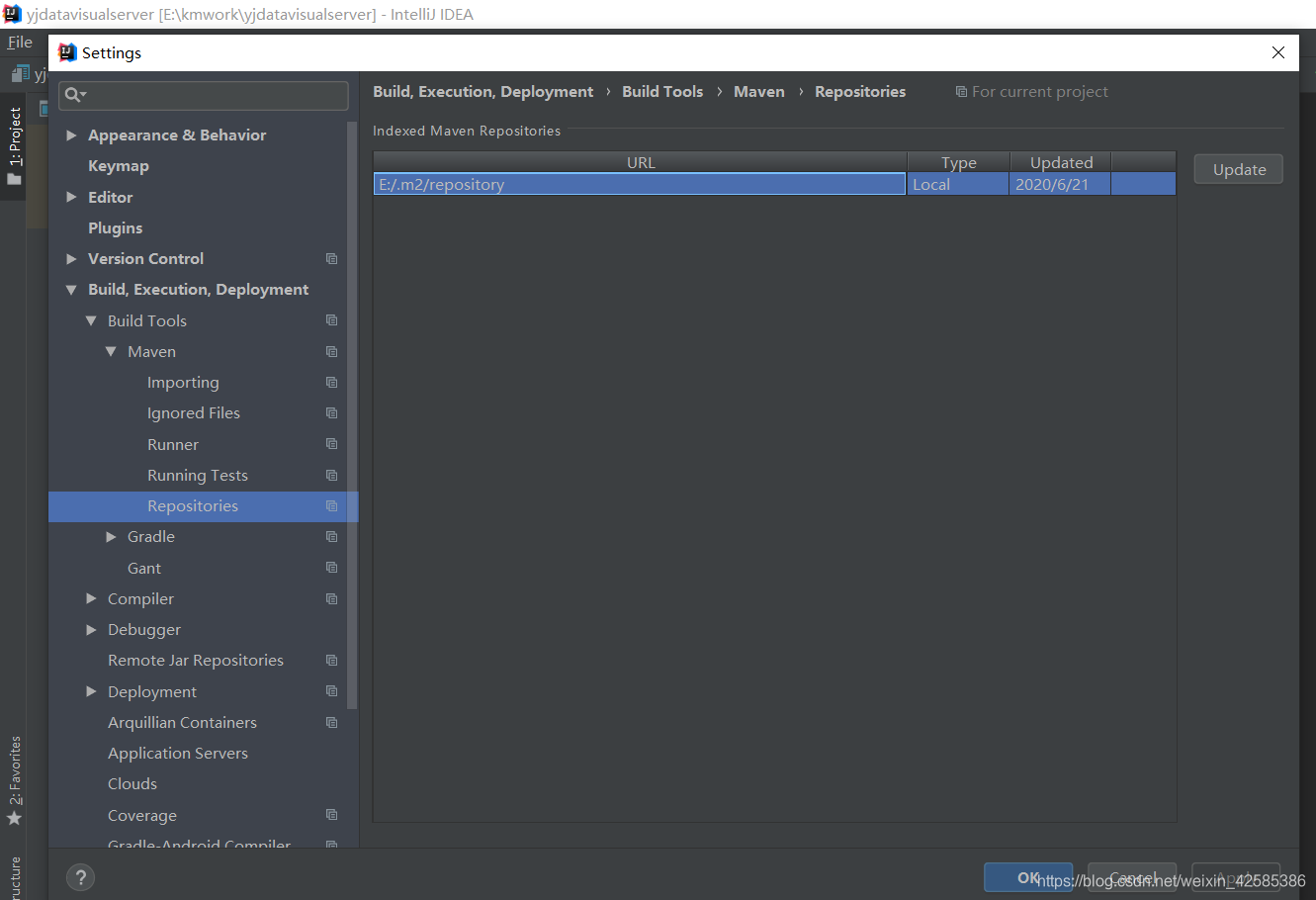1316x900 pixels.
Task: Expand the Editor section arrow
Action: [71, 197]
